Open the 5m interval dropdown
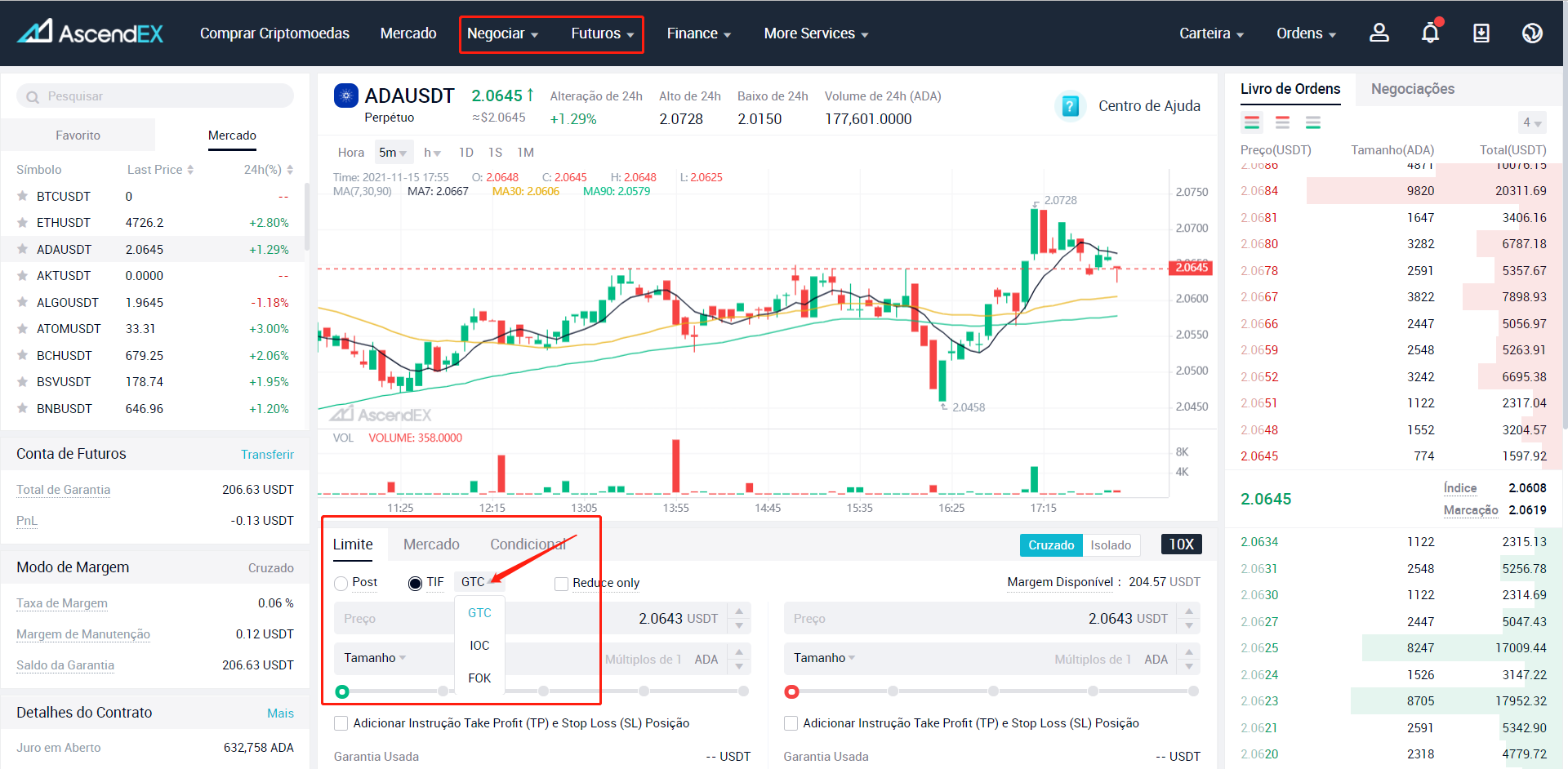 point(394,153)
